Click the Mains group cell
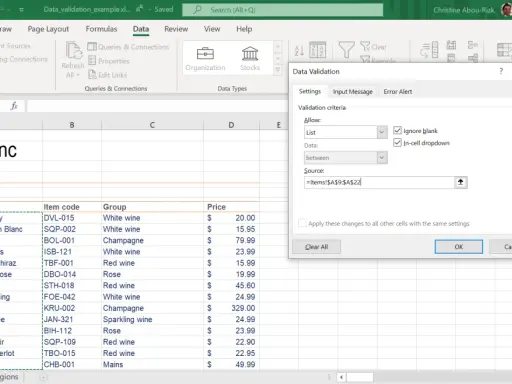Viewport: 512px width, 384px height. 152,364
